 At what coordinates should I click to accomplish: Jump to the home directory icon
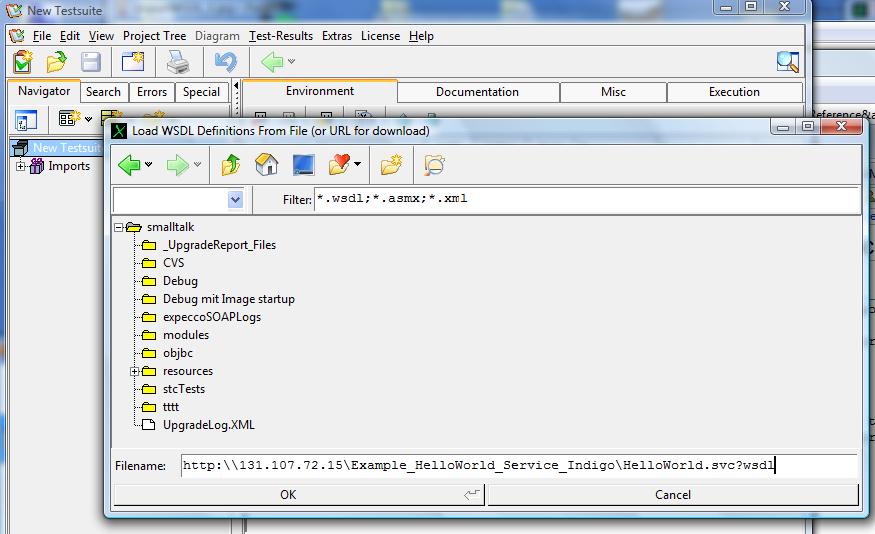(x=266, y=164)
